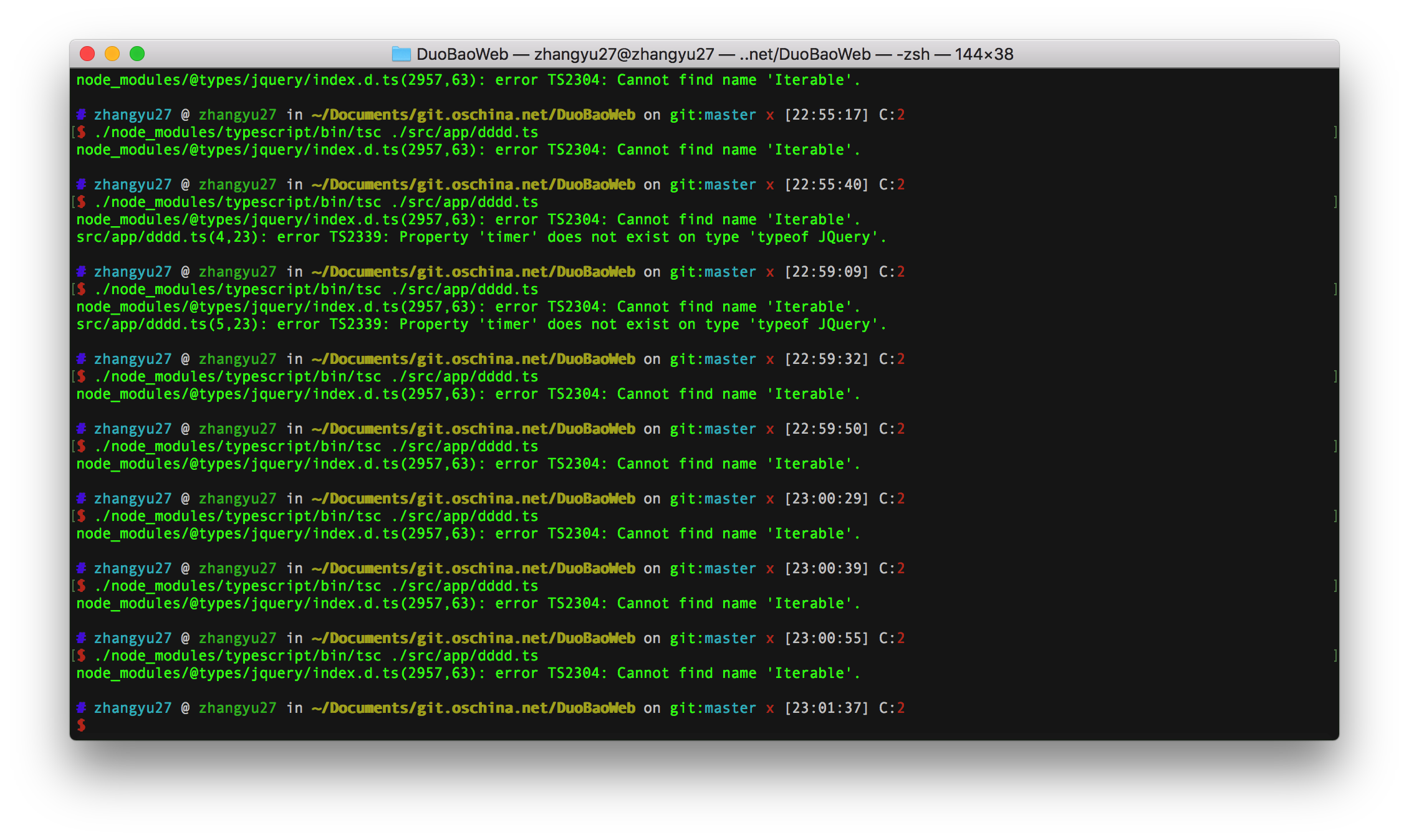This screenshot has width=1409, height=840.
Task: Click the red $ symbol at the bottom prompt
Action: tap(82, 725)
